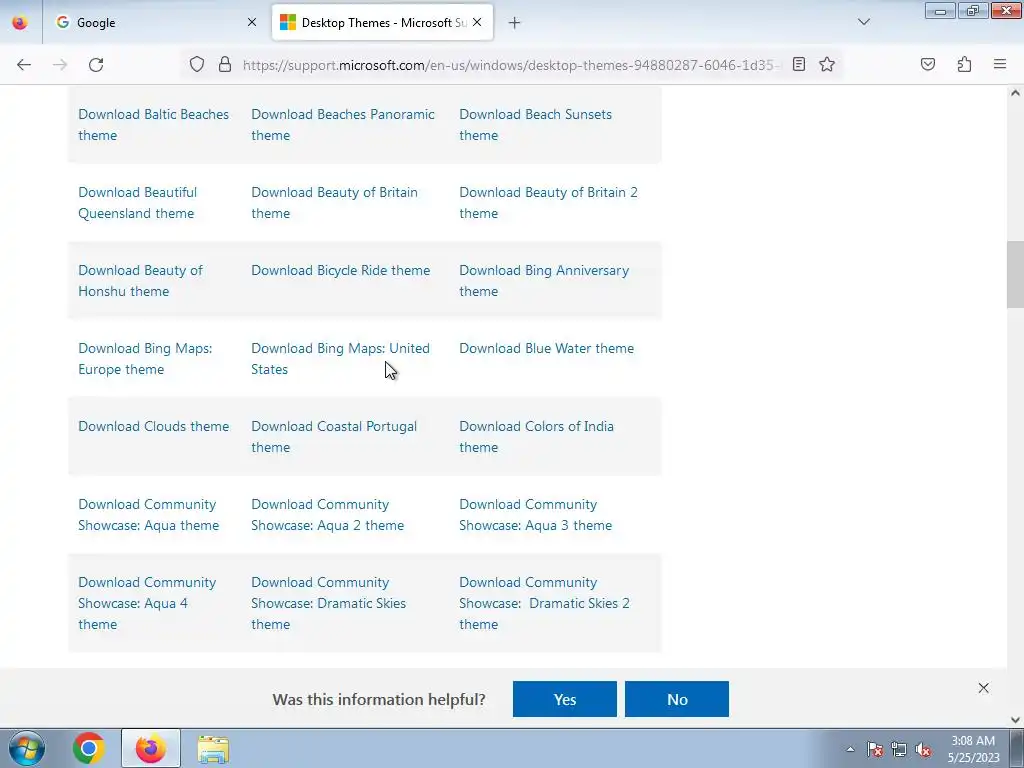Open the muted volume tray icon
1024x768 pixels.
coord(923,749)
